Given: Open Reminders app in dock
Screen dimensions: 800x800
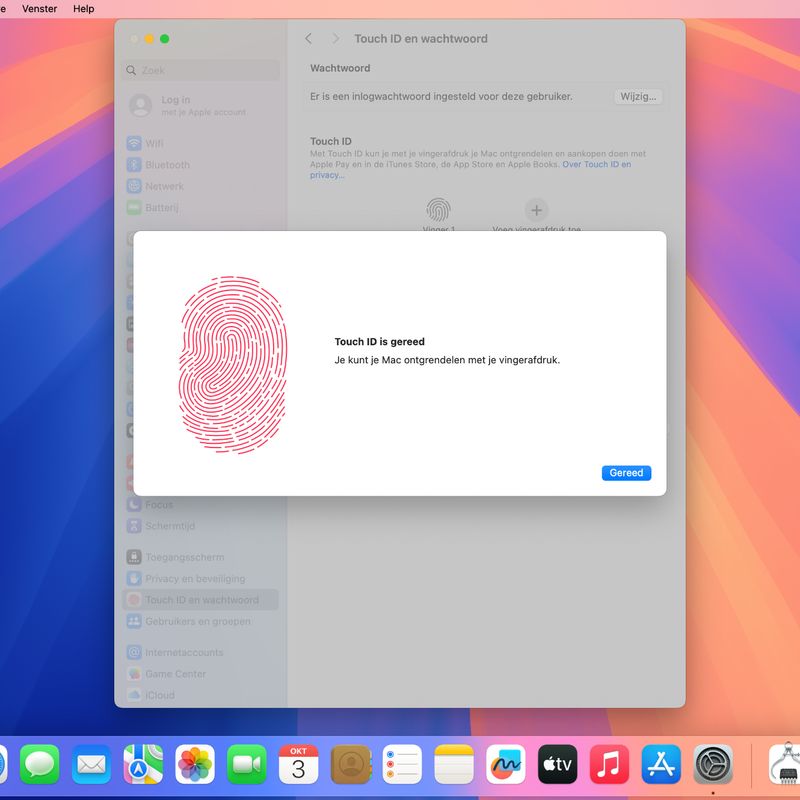Looking at the screenshot, I should [x=402, y=765].
